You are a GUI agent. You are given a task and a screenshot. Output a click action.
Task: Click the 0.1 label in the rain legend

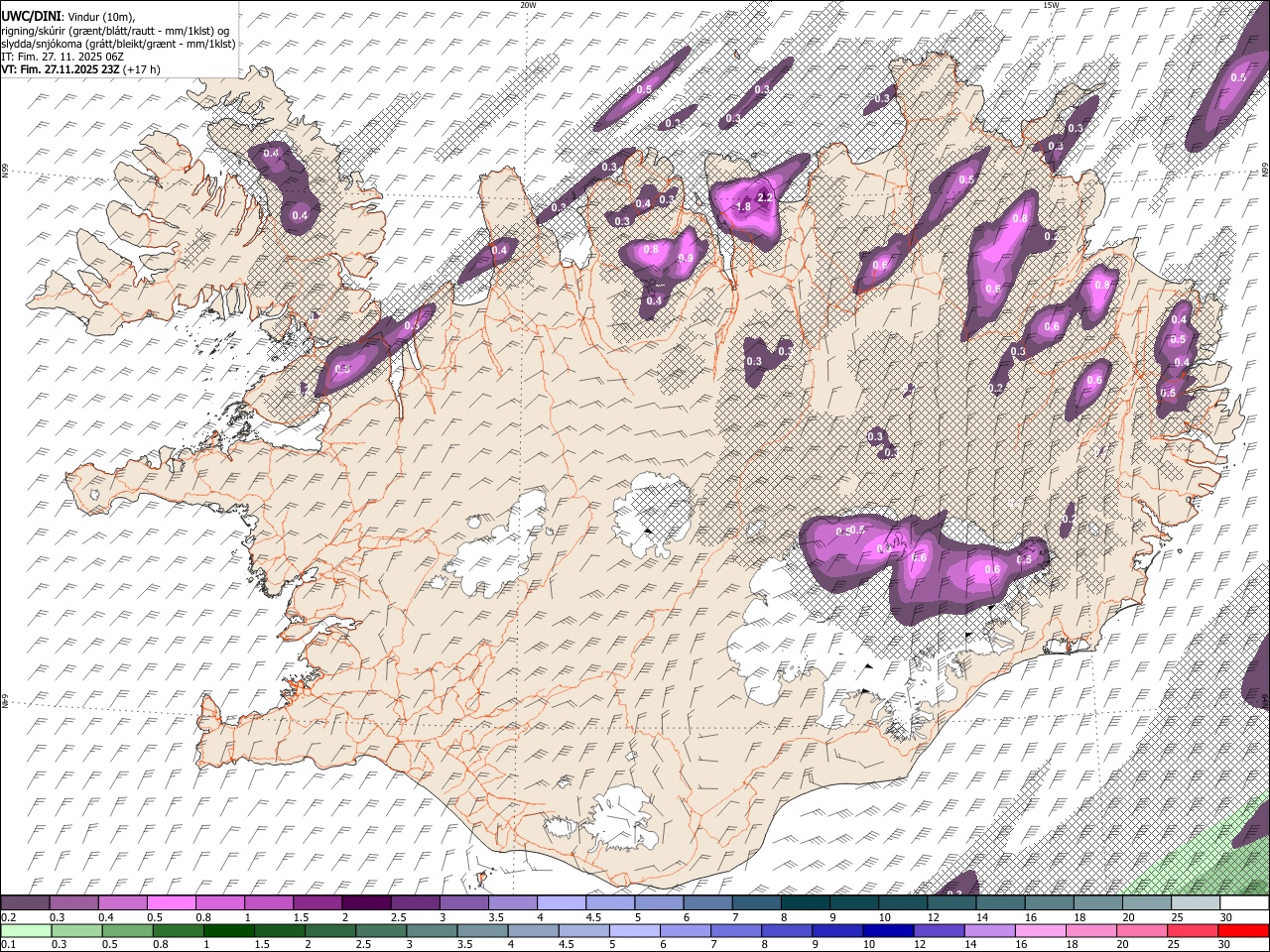click(x=8, y=944)
